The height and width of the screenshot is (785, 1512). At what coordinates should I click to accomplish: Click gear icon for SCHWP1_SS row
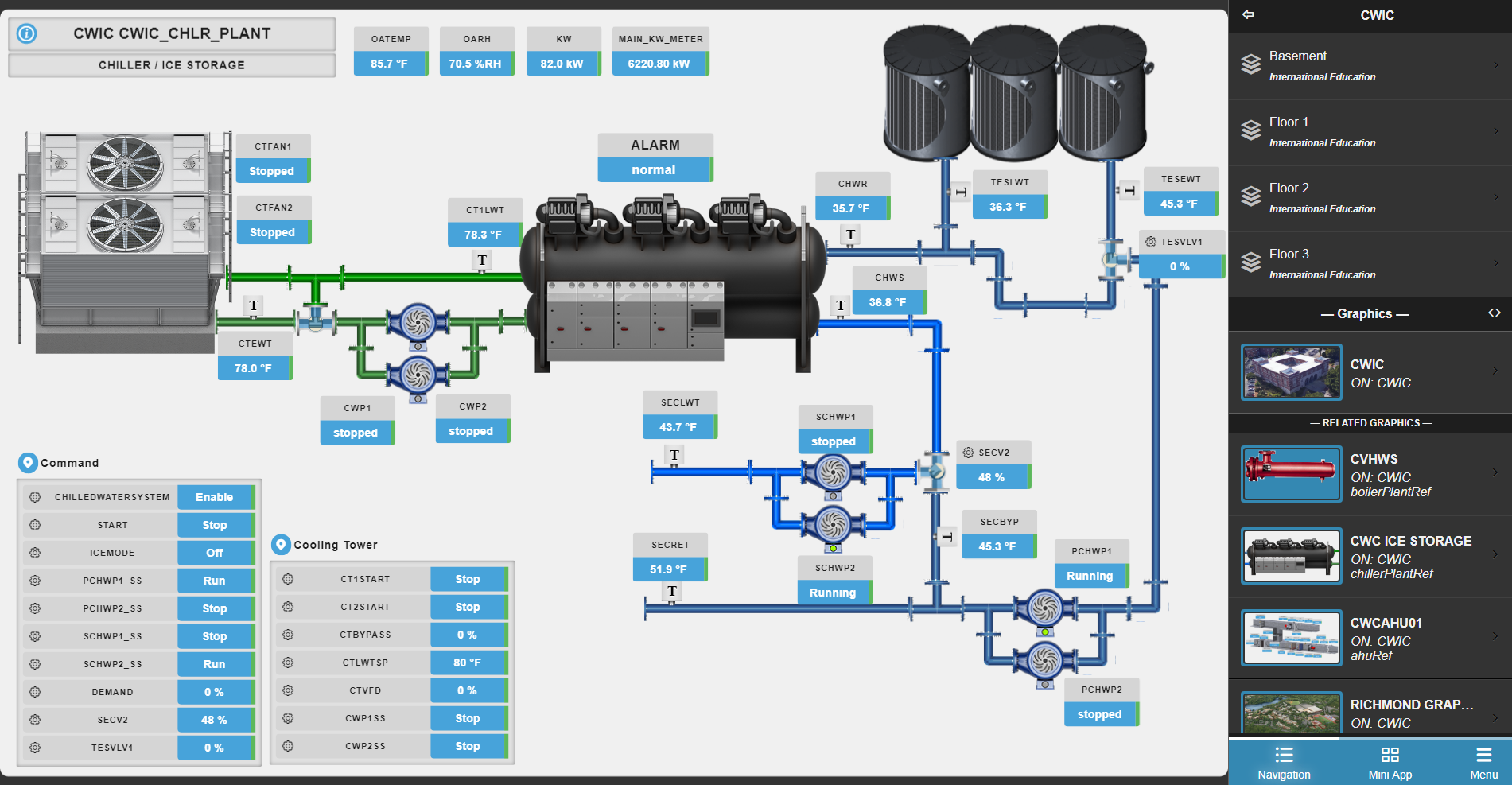click(35, 636)
